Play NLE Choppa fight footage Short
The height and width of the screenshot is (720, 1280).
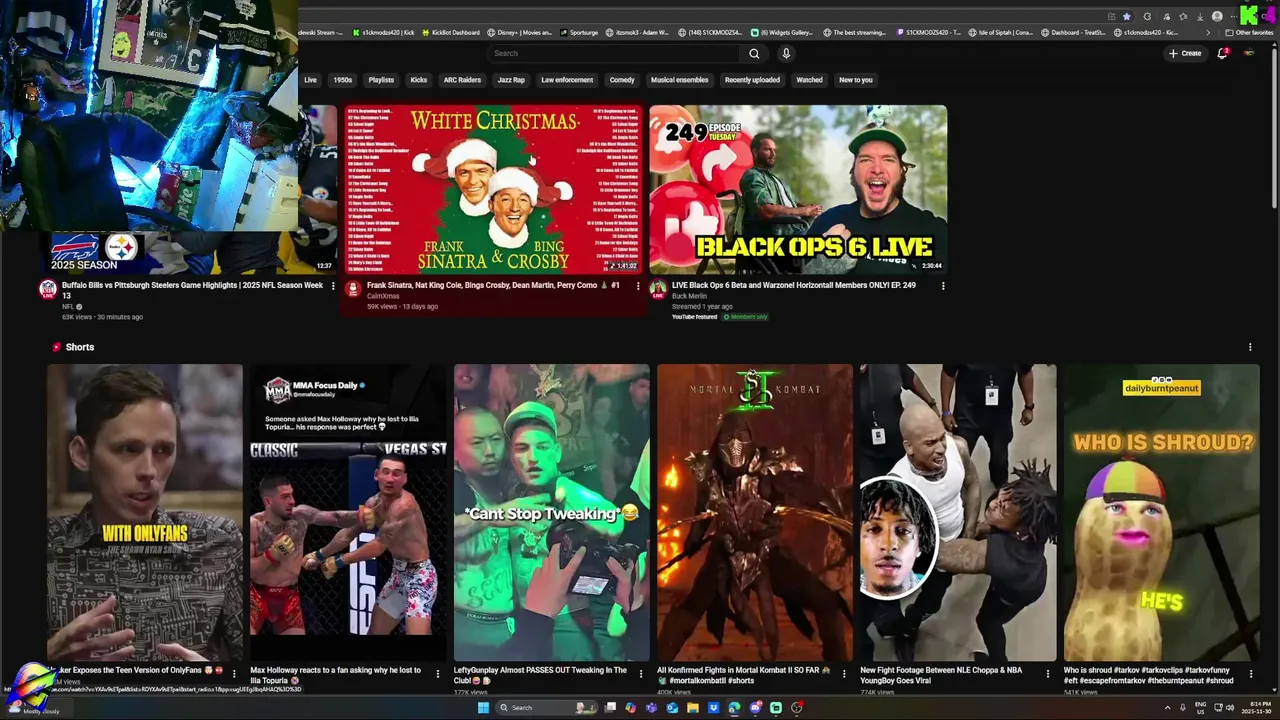[x=958, y=512]
